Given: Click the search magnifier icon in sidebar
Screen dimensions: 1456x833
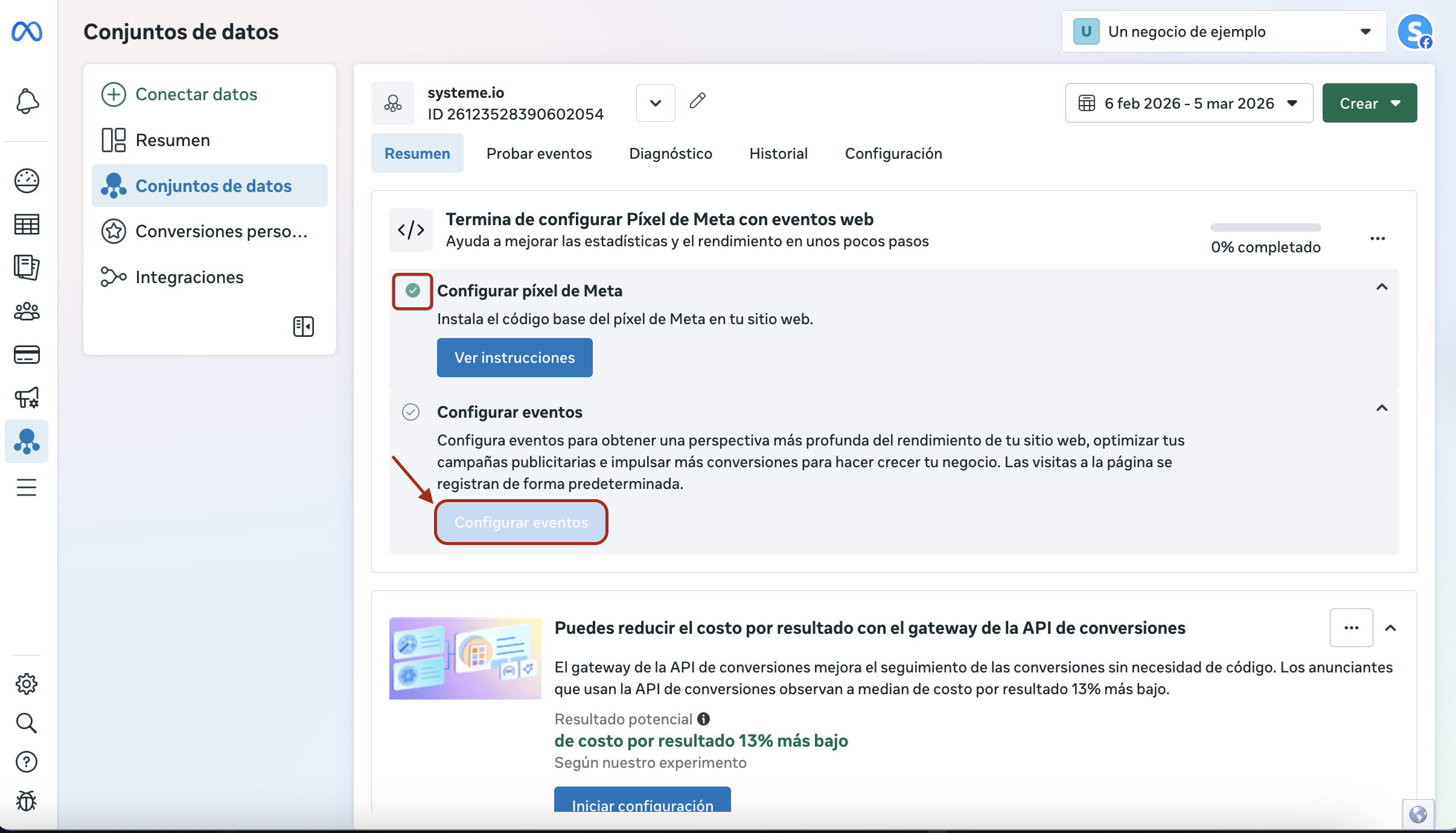Looking at the screenshot, I should [27, 723].
